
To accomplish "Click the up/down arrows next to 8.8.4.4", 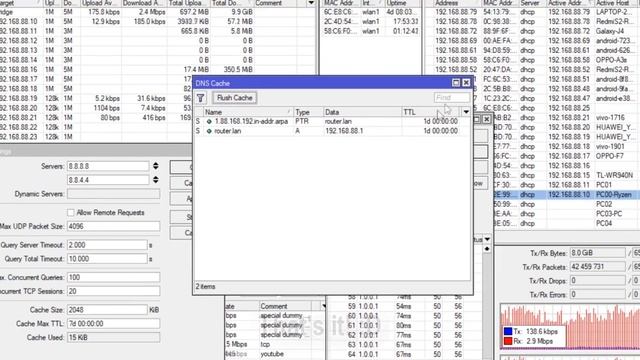I will [x=156, y=180].
